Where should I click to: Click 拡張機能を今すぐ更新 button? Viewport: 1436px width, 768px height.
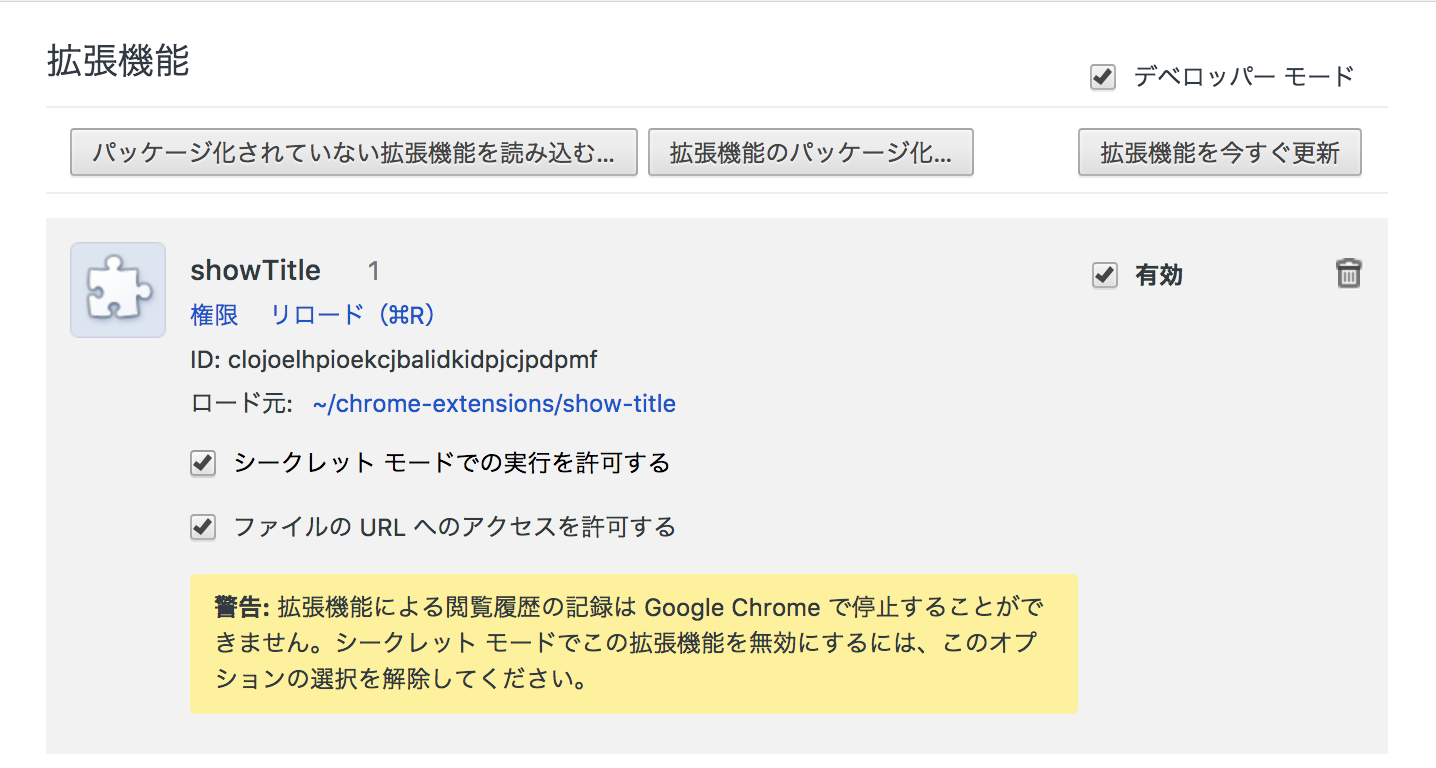[x=1220, y=153]
